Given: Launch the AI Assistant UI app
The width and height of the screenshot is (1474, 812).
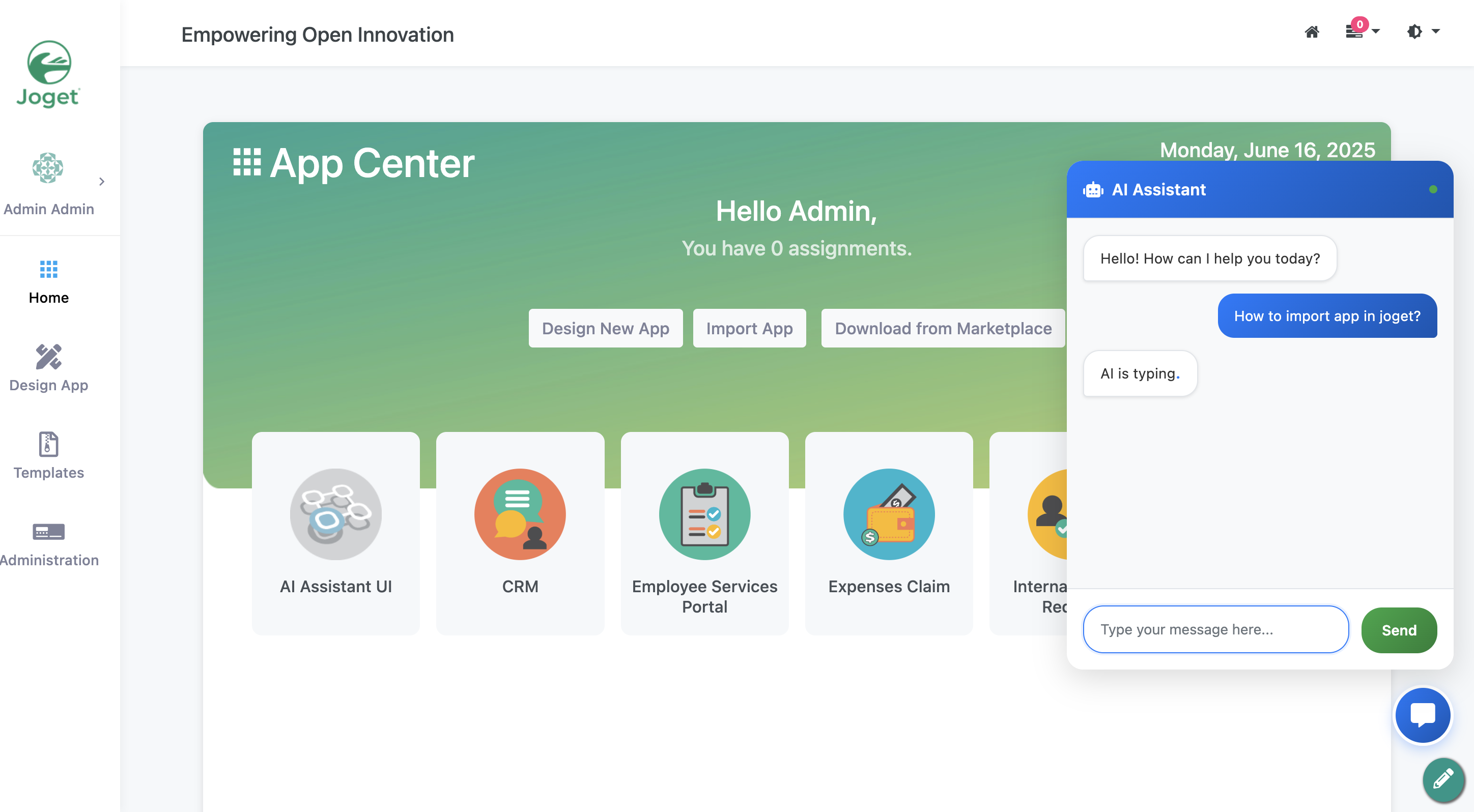Looking at the screenshot, I should click(x=335, y=532).
